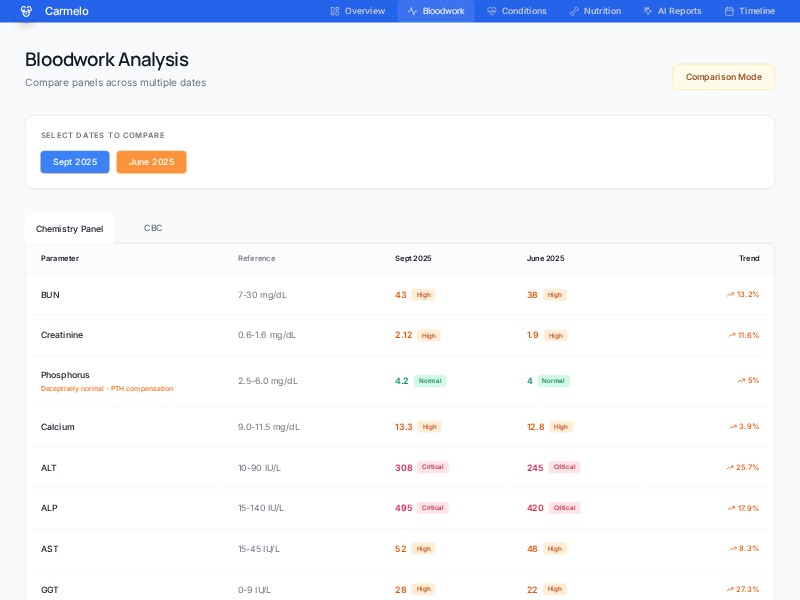Viewport: 800px width, 600px height.
Task: Click the Bloodwork pulse icon
Action: tap(412, 11)
